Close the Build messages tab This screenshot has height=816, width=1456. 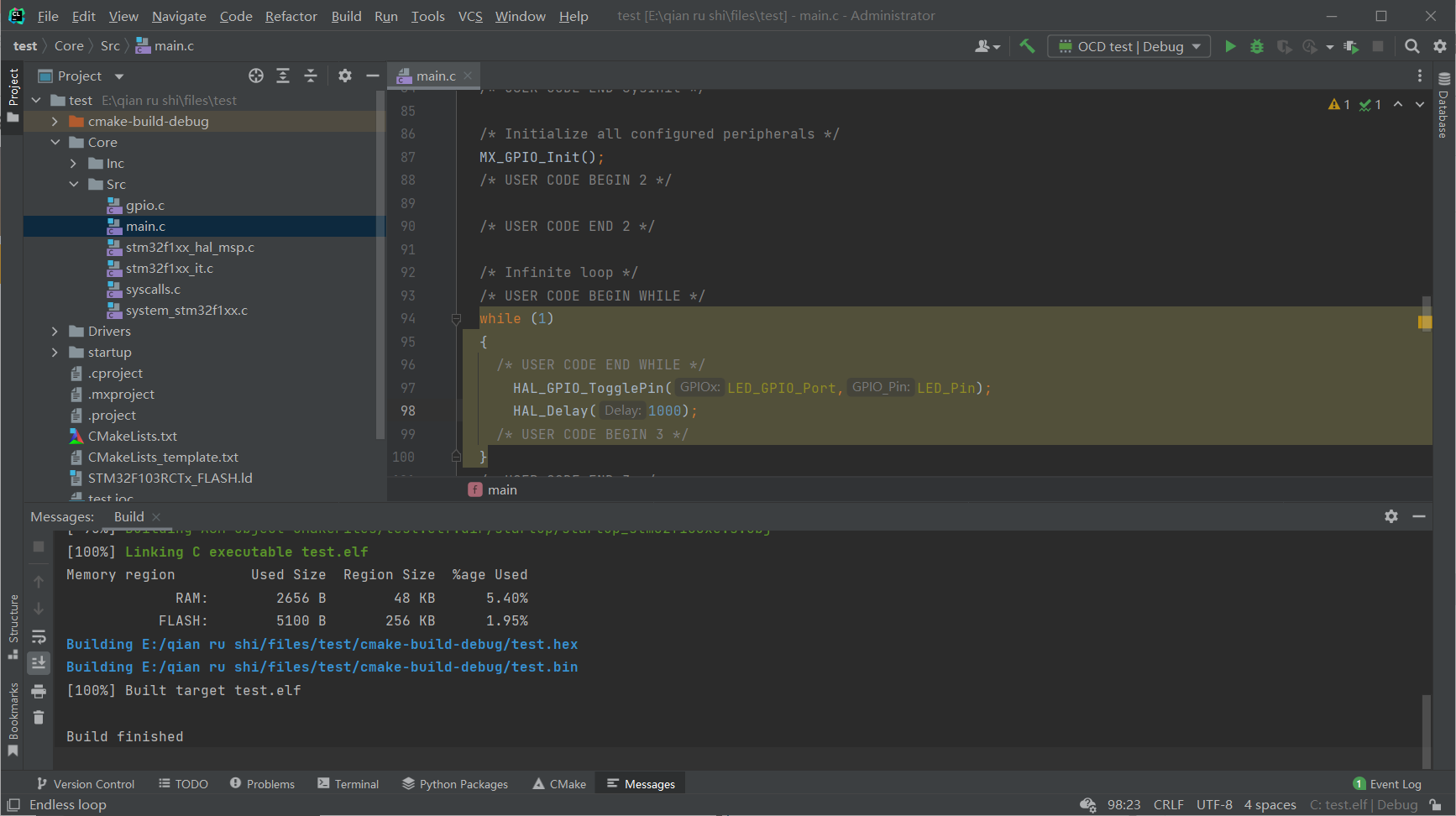[x=156, y=517]
